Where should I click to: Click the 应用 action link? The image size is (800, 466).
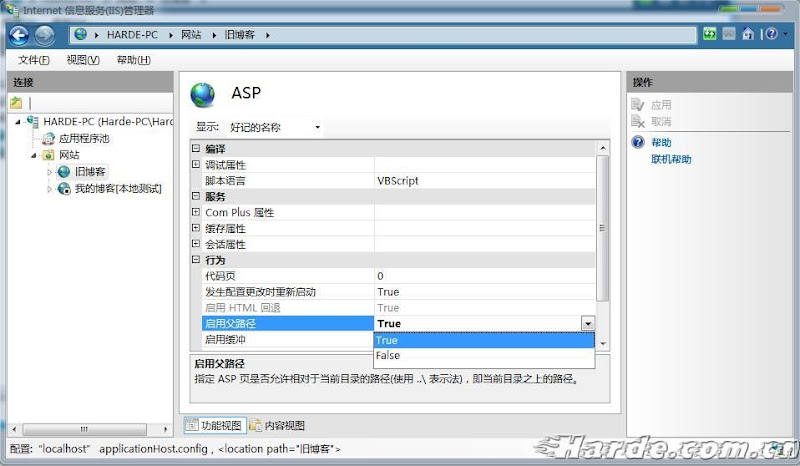(661, 105)
